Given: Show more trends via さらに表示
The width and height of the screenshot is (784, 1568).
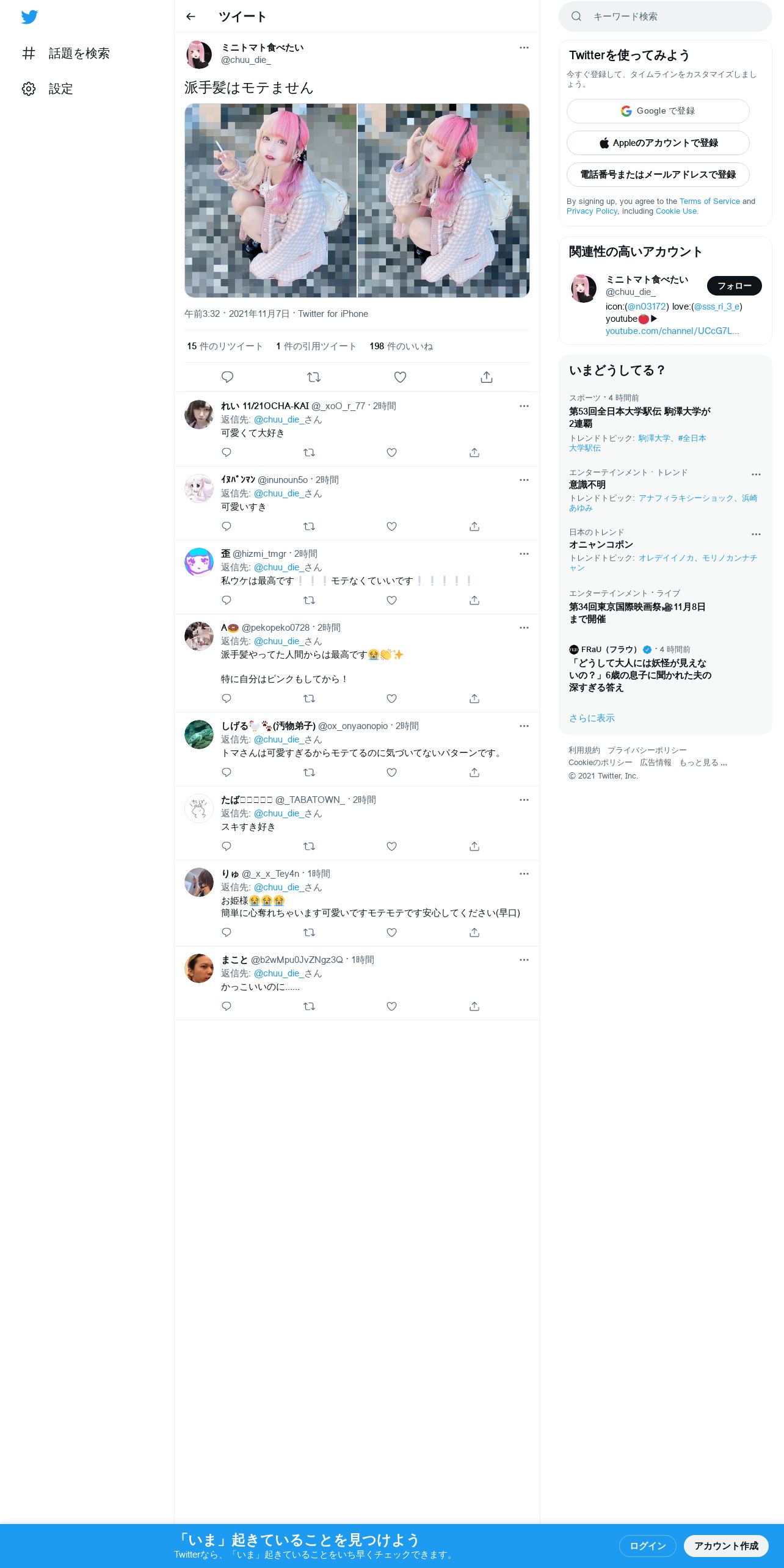Looking at the screenshot, I should tap(592, 718).
